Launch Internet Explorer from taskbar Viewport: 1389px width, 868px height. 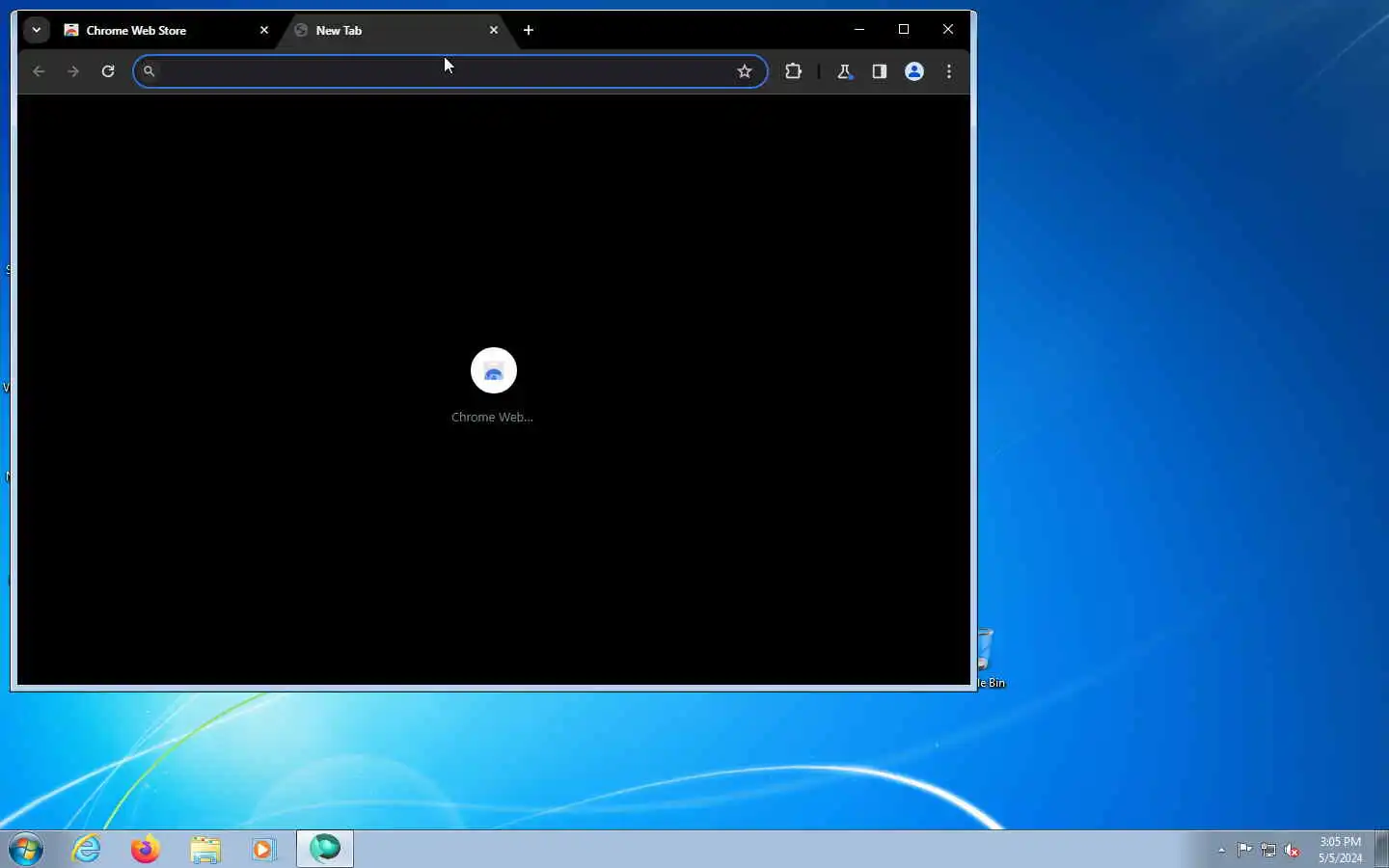[x=87, y=849]
